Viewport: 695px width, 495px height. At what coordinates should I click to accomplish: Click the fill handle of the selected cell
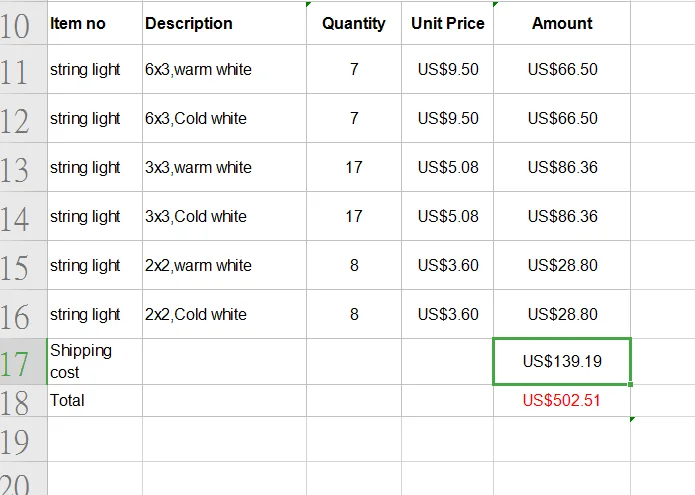click(x=630, y=384)
